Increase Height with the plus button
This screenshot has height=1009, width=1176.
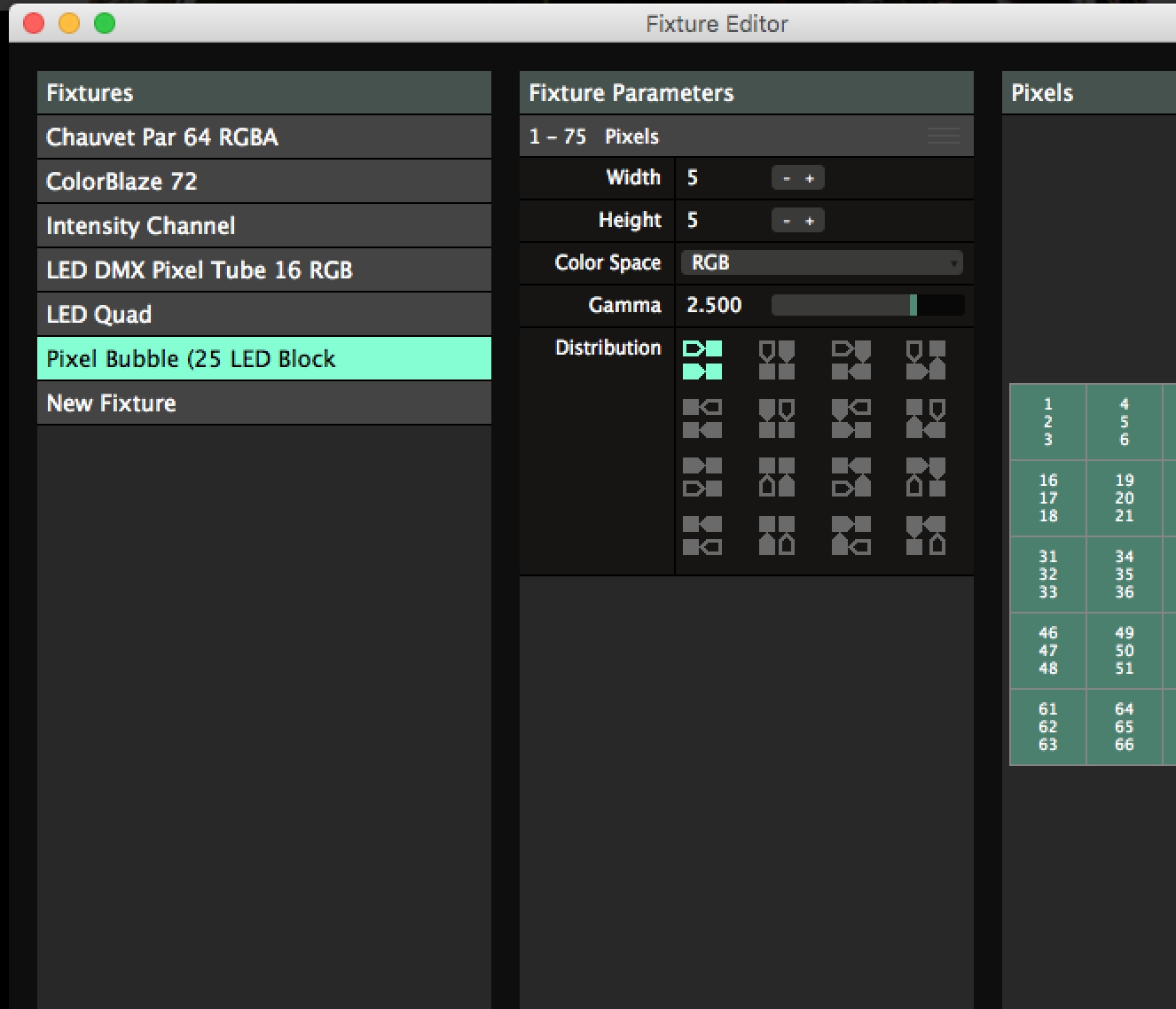(x=810, y=221)
